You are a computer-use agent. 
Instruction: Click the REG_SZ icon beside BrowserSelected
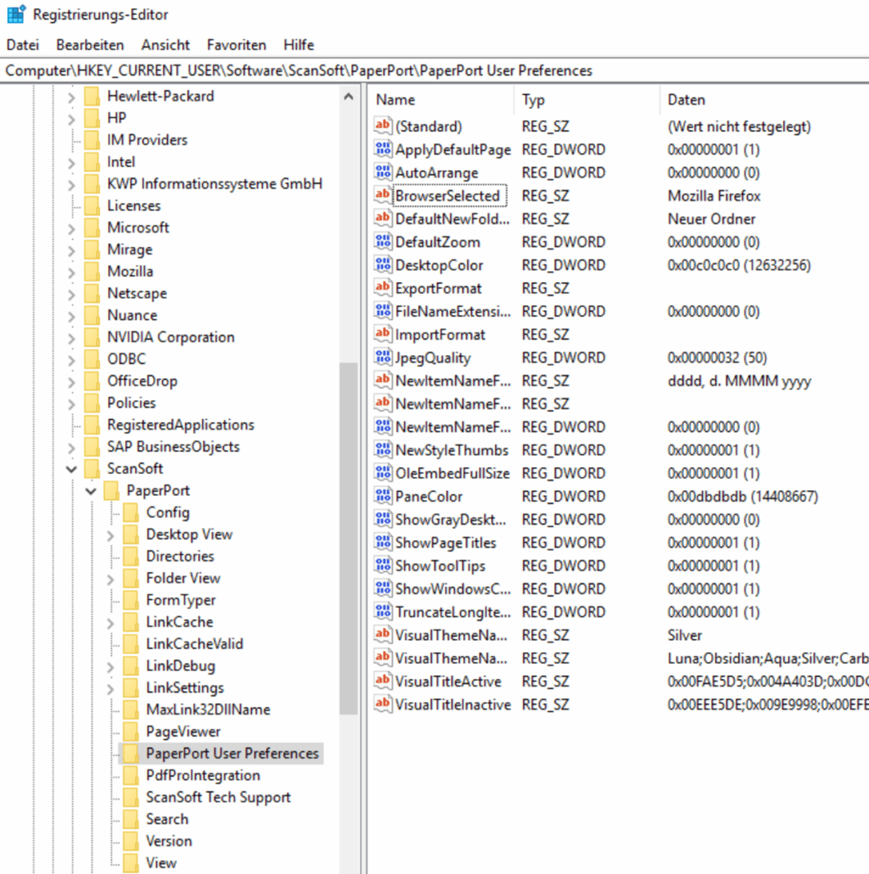(x=381, y=195)
